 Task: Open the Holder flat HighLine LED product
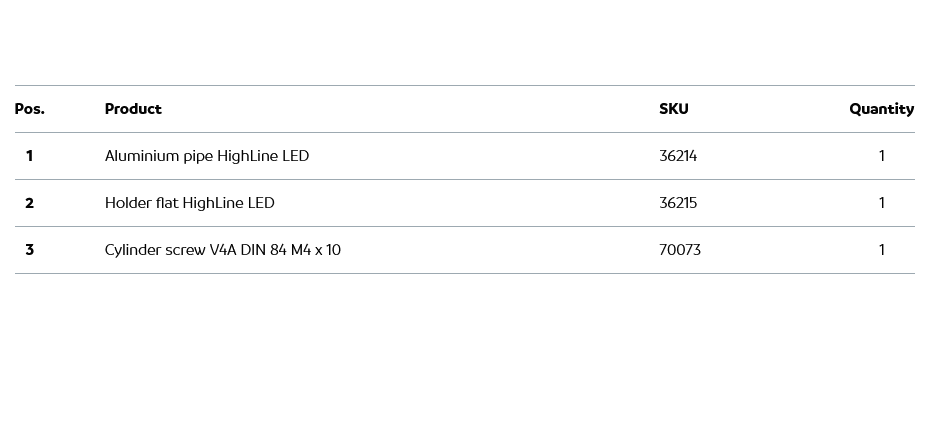coord(189,203)
